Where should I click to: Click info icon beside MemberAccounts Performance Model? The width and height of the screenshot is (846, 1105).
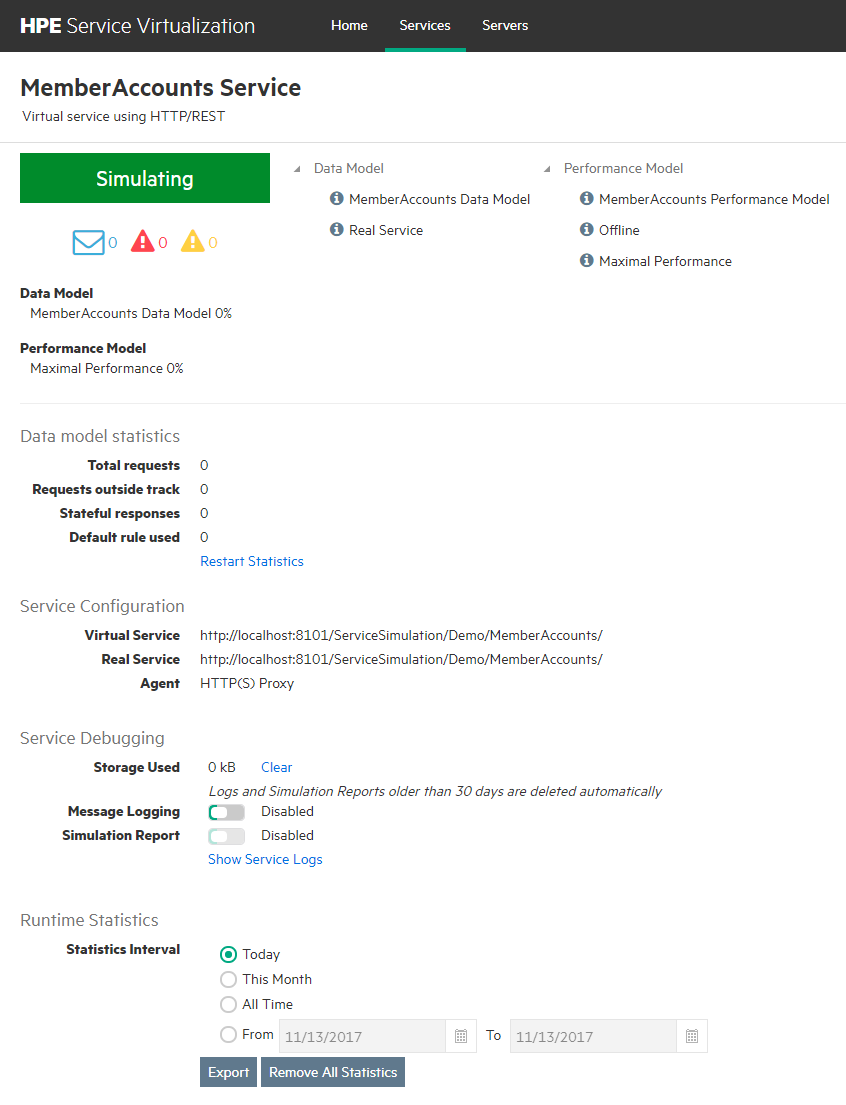pos(587,199)
